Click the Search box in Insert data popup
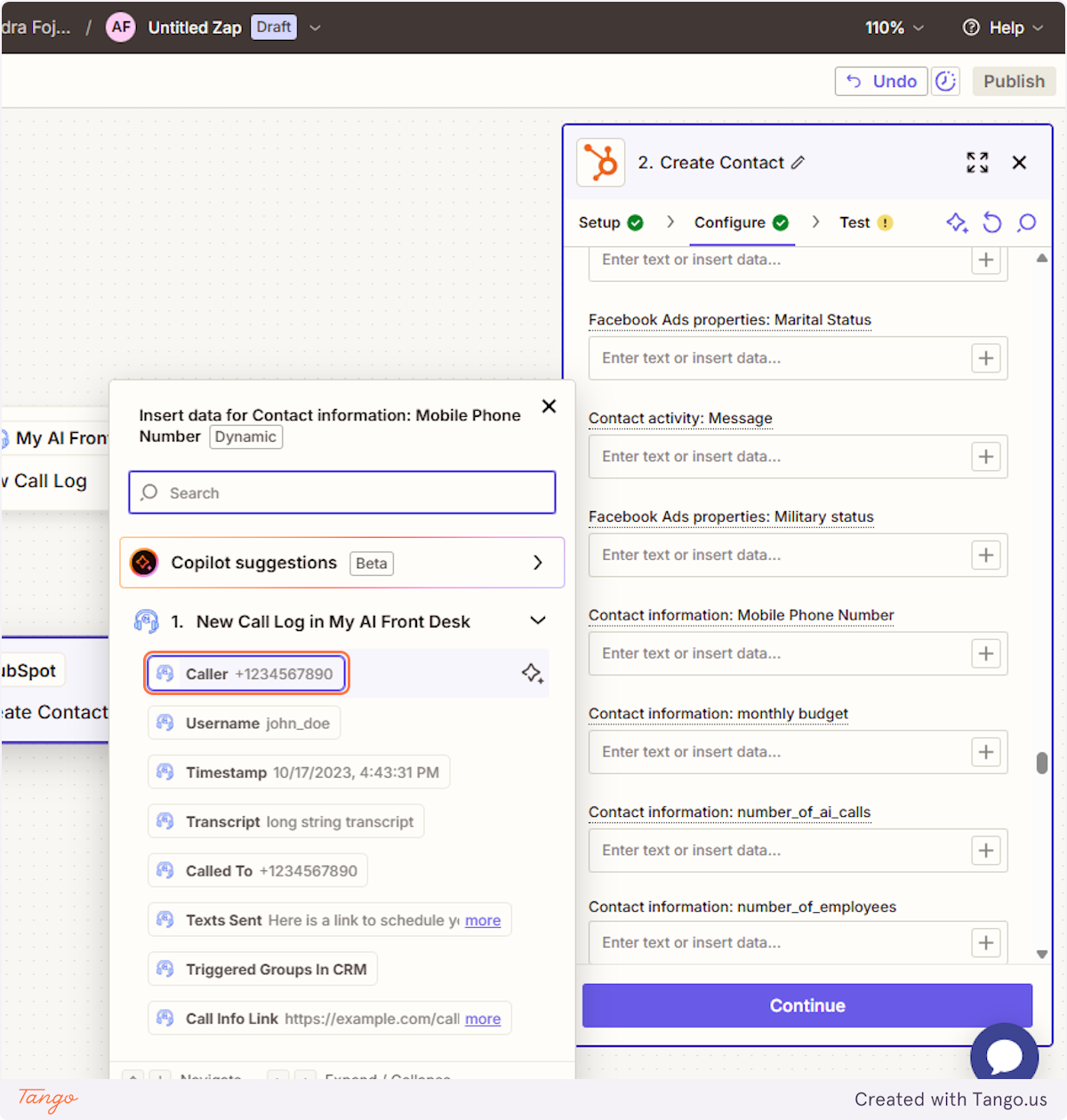Image resolution: width=1067 pixels, height=1120 pixels. (342, 492)
